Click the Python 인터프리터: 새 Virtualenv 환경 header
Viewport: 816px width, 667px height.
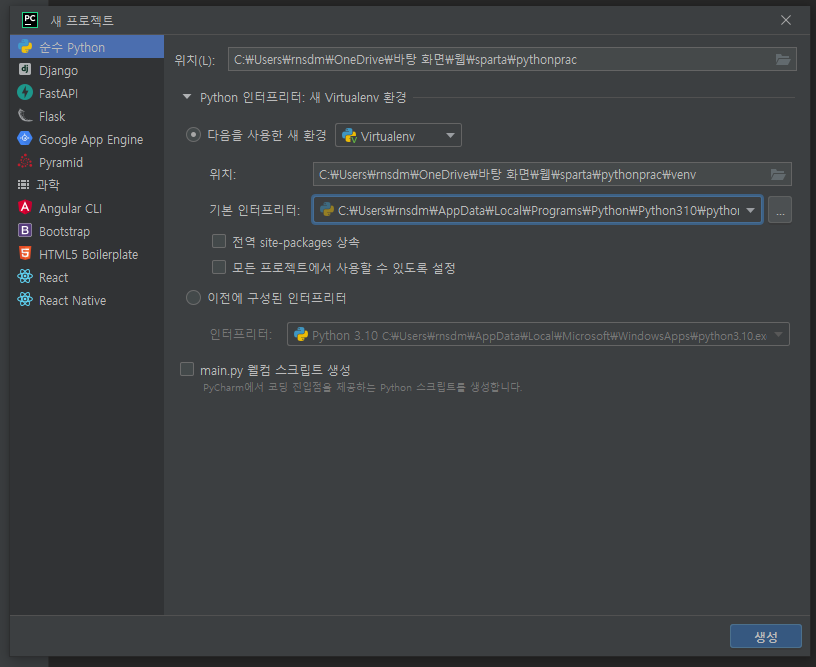[303, 97]
